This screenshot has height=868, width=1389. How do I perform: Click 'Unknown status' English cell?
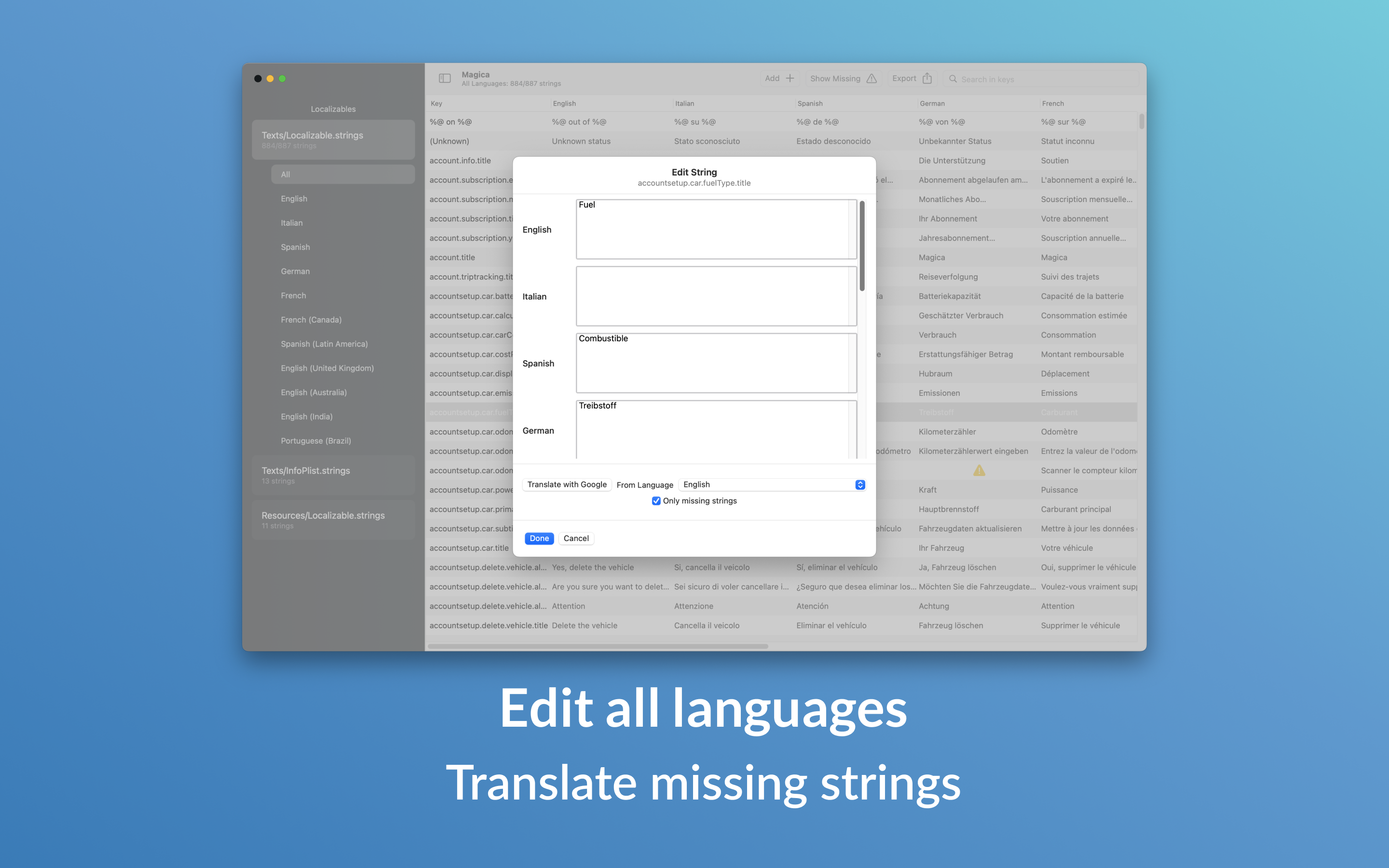coord(581,141)
